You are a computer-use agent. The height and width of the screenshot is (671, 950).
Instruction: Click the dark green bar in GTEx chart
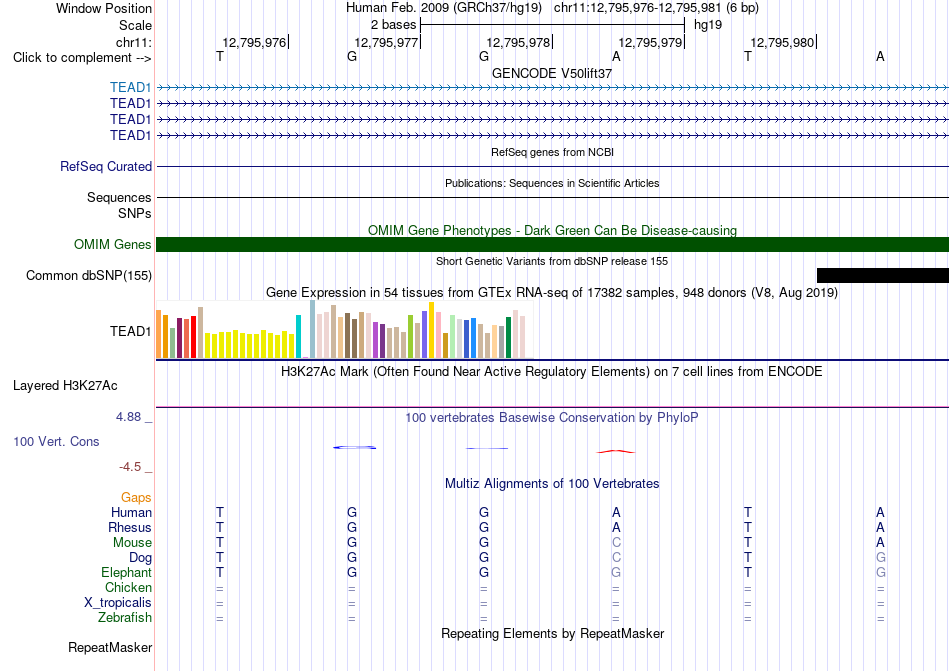tap(509, 338)
